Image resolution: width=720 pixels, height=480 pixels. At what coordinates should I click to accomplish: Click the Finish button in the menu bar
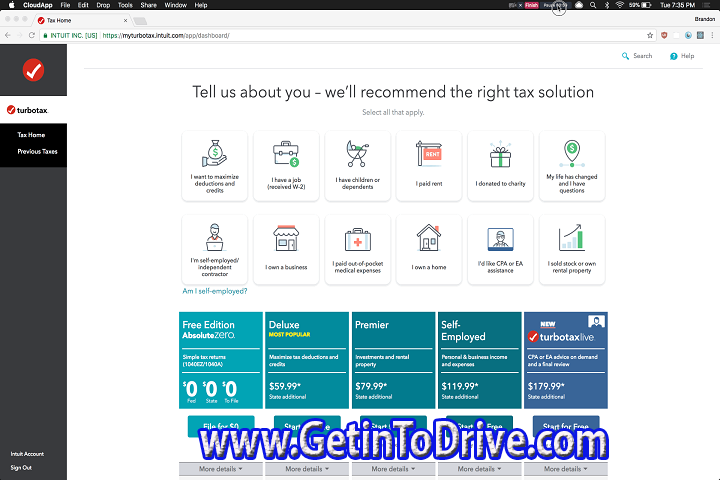pos(531,5)
